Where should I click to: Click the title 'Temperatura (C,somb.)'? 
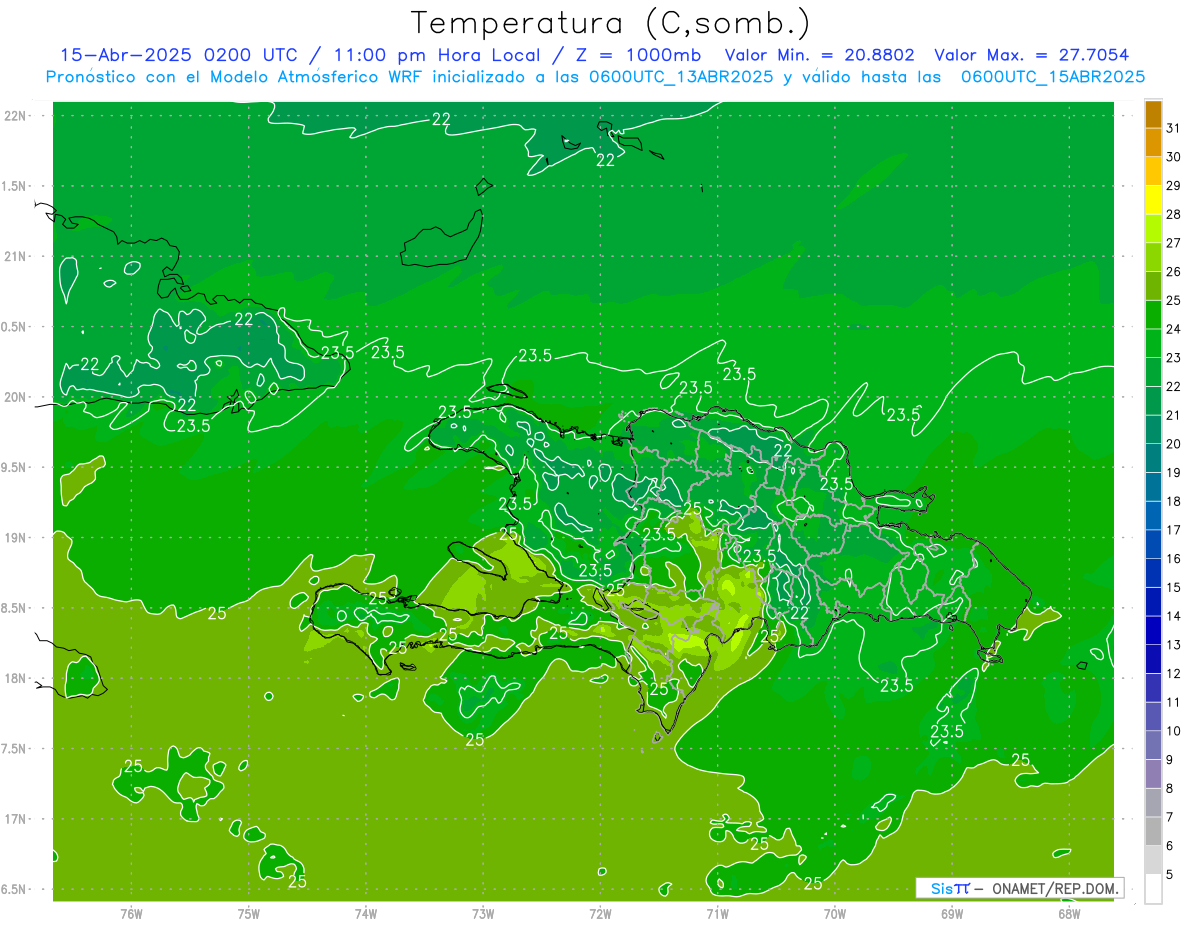coord(610,22)
